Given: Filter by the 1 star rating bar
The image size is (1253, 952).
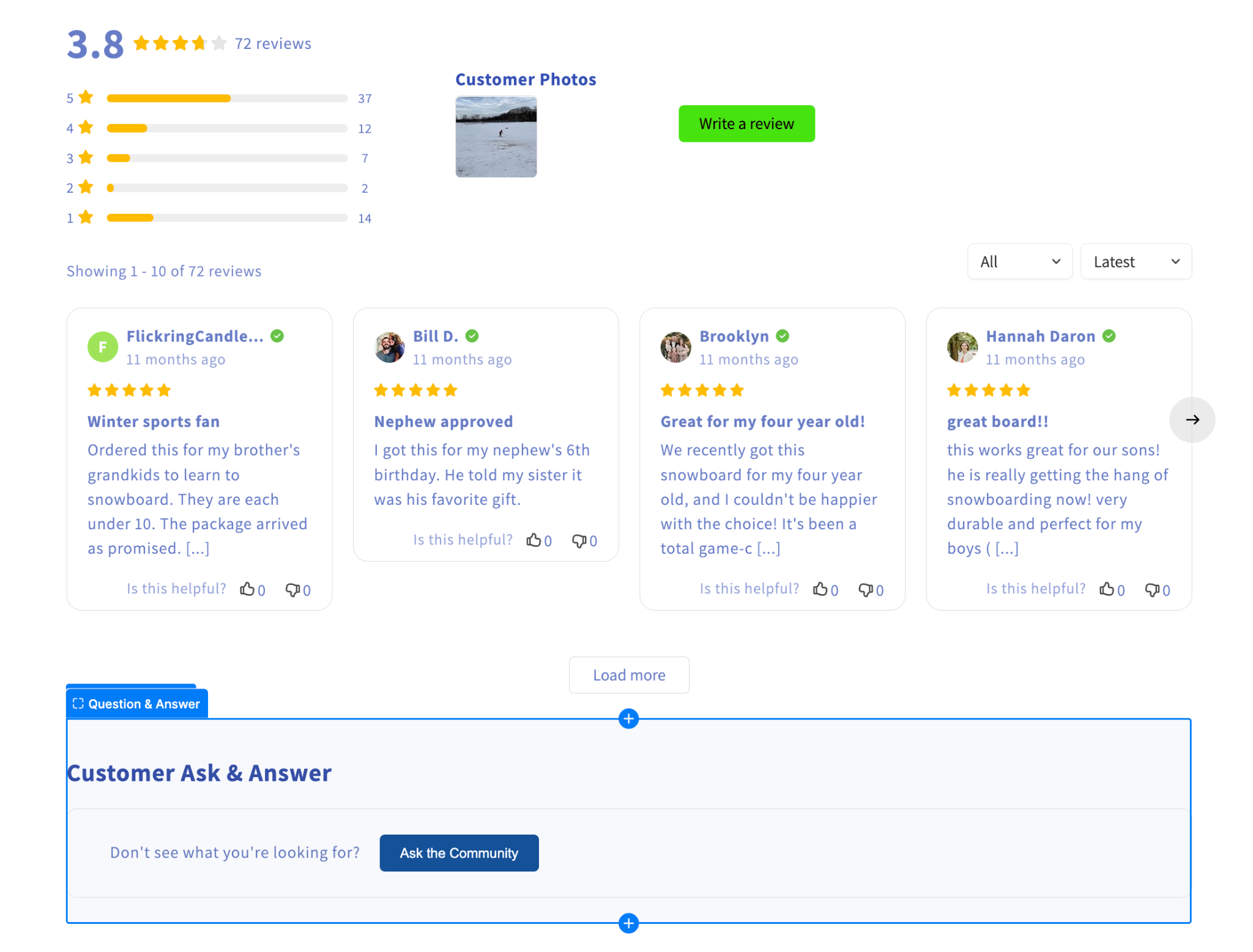Looking at the screenshot, I should [x=227, y=218].
